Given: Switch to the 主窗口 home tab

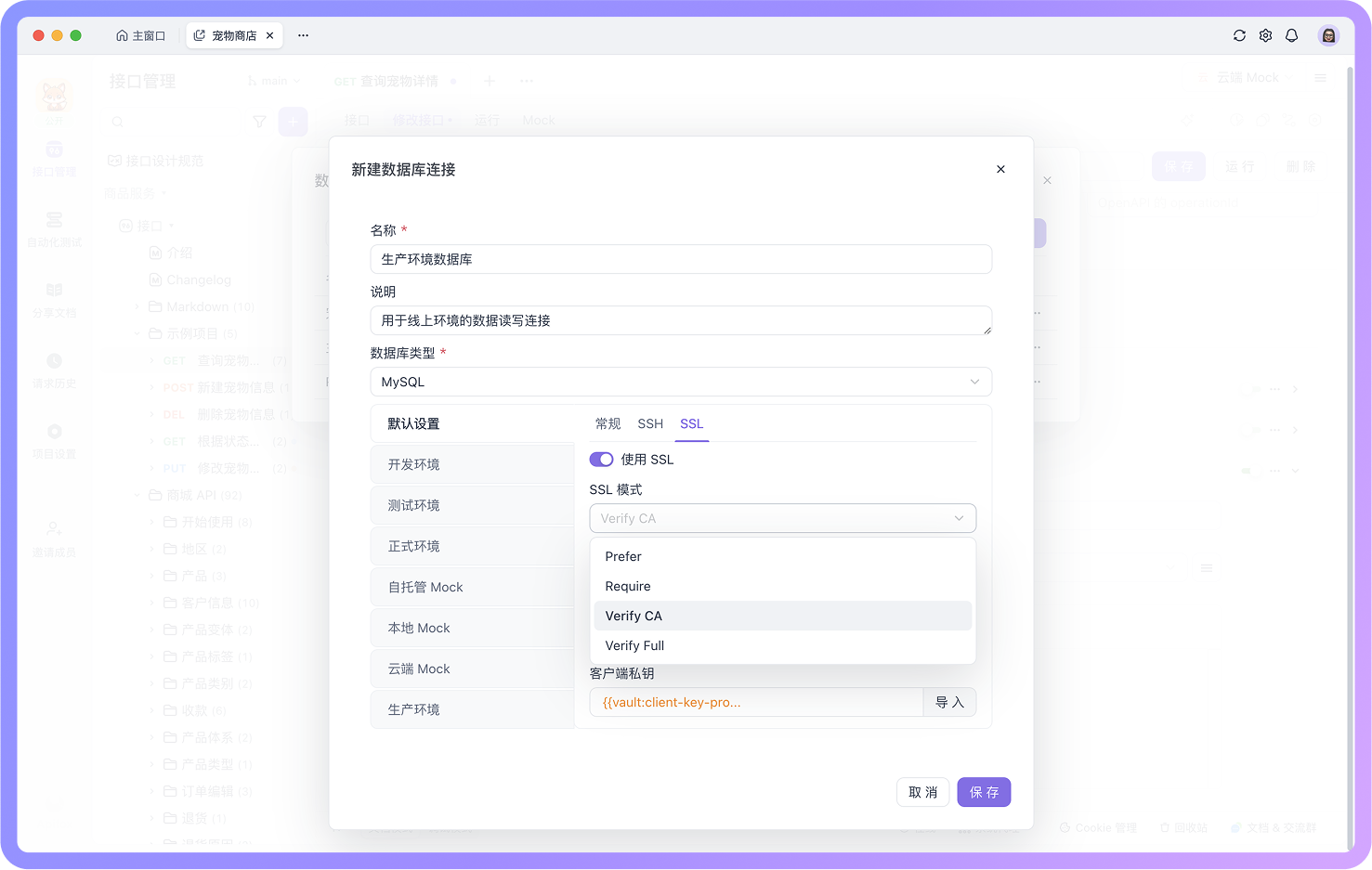Looking at the screenshot, I should (140, 35).
